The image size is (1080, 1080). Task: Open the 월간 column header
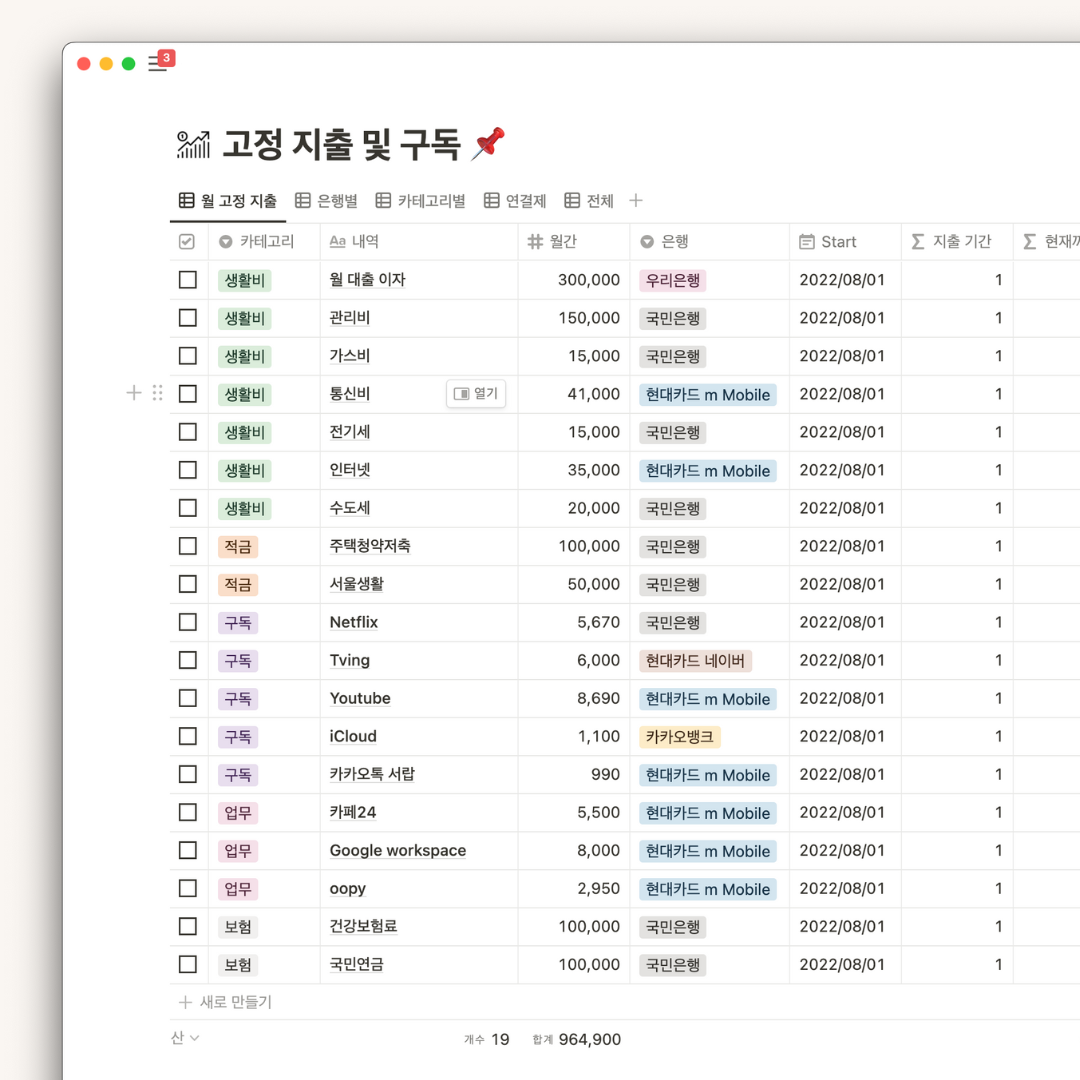click(x=574, y=242)
